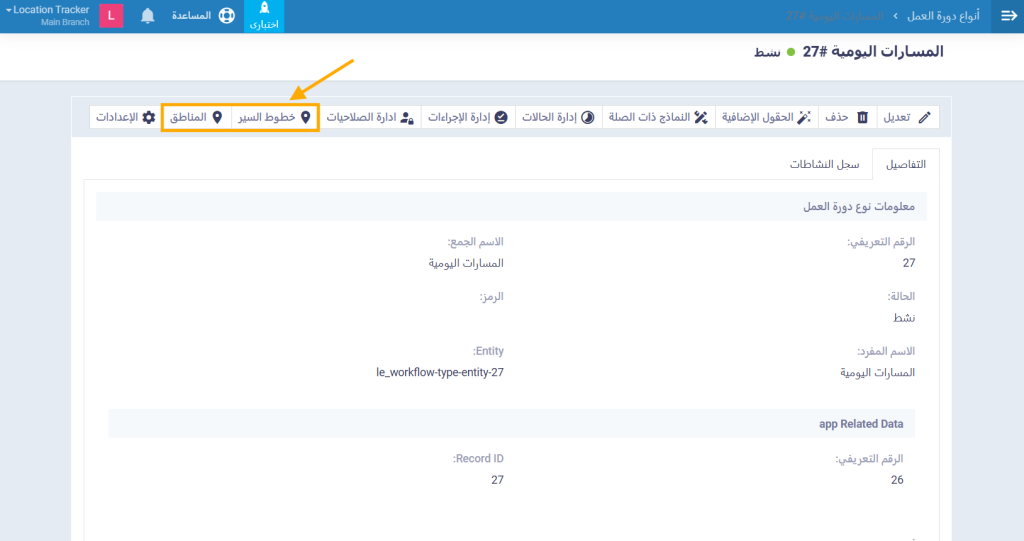Toggle the sidebar menu hamburger icon
Image resolution: width=1024 pixels, height=541 pixels.
(x=1008, y=16)
